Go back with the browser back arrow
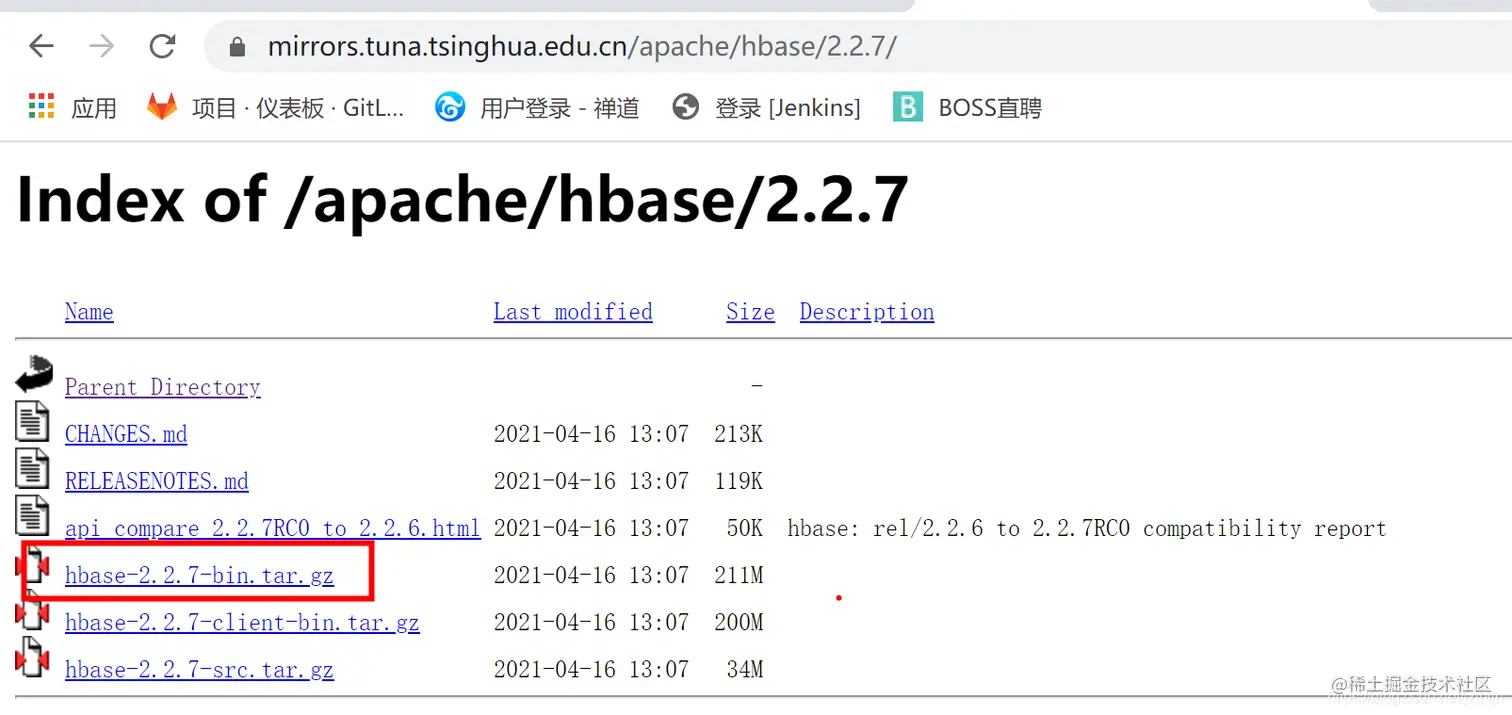The width and height of the screenshot is (1512, 715). point(41,46)
